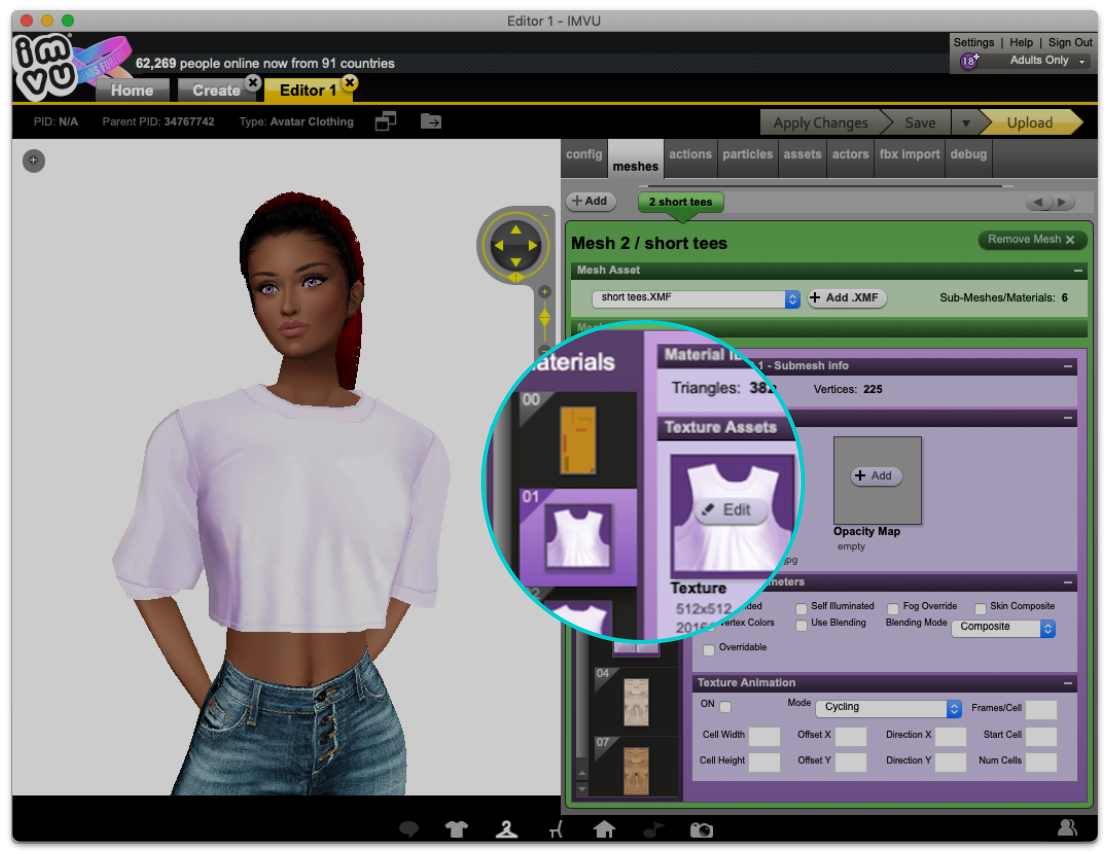Switch to the assets tab

[802, 155]
